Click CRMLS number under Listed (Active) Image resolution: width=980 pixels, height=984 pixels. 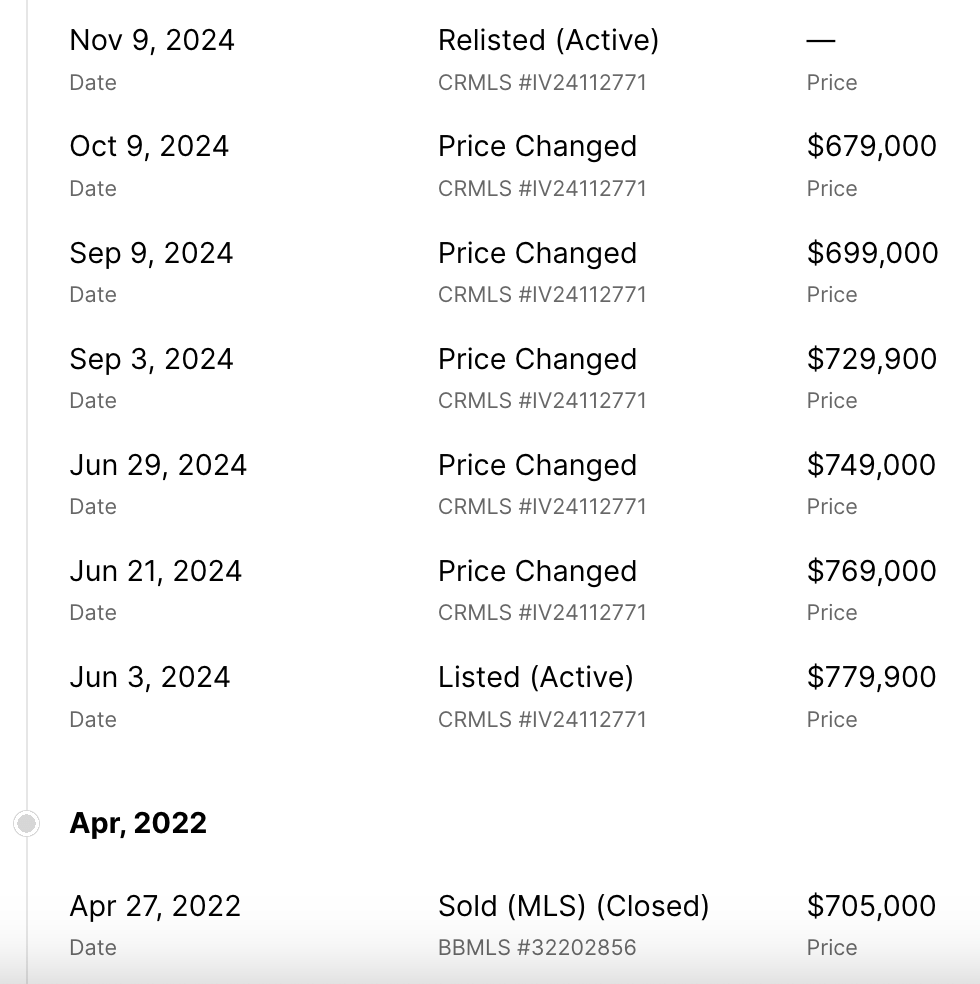pyautogui.click(x=542, y=719)
